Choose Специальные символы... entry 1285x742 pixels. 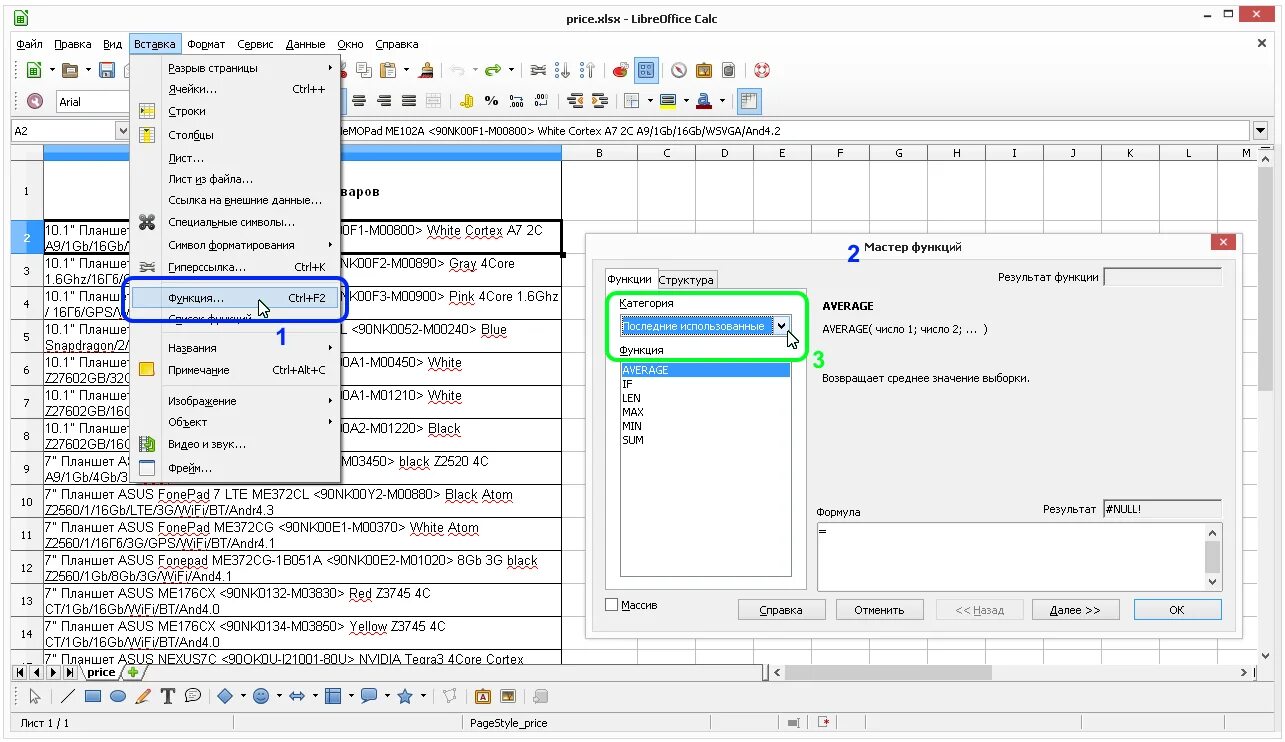pyautogui.click(x=236, y=222)
